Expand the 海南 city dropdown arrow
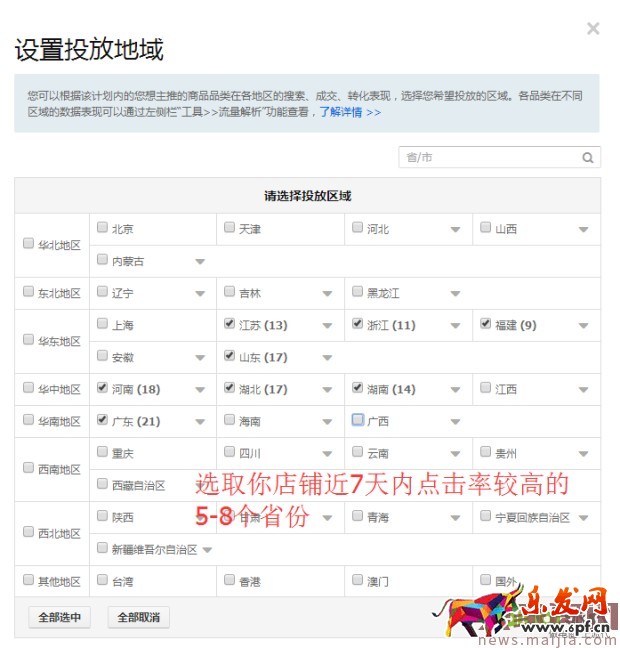Image resolution: width=620 pixels, height=648 pixels. 327,422
